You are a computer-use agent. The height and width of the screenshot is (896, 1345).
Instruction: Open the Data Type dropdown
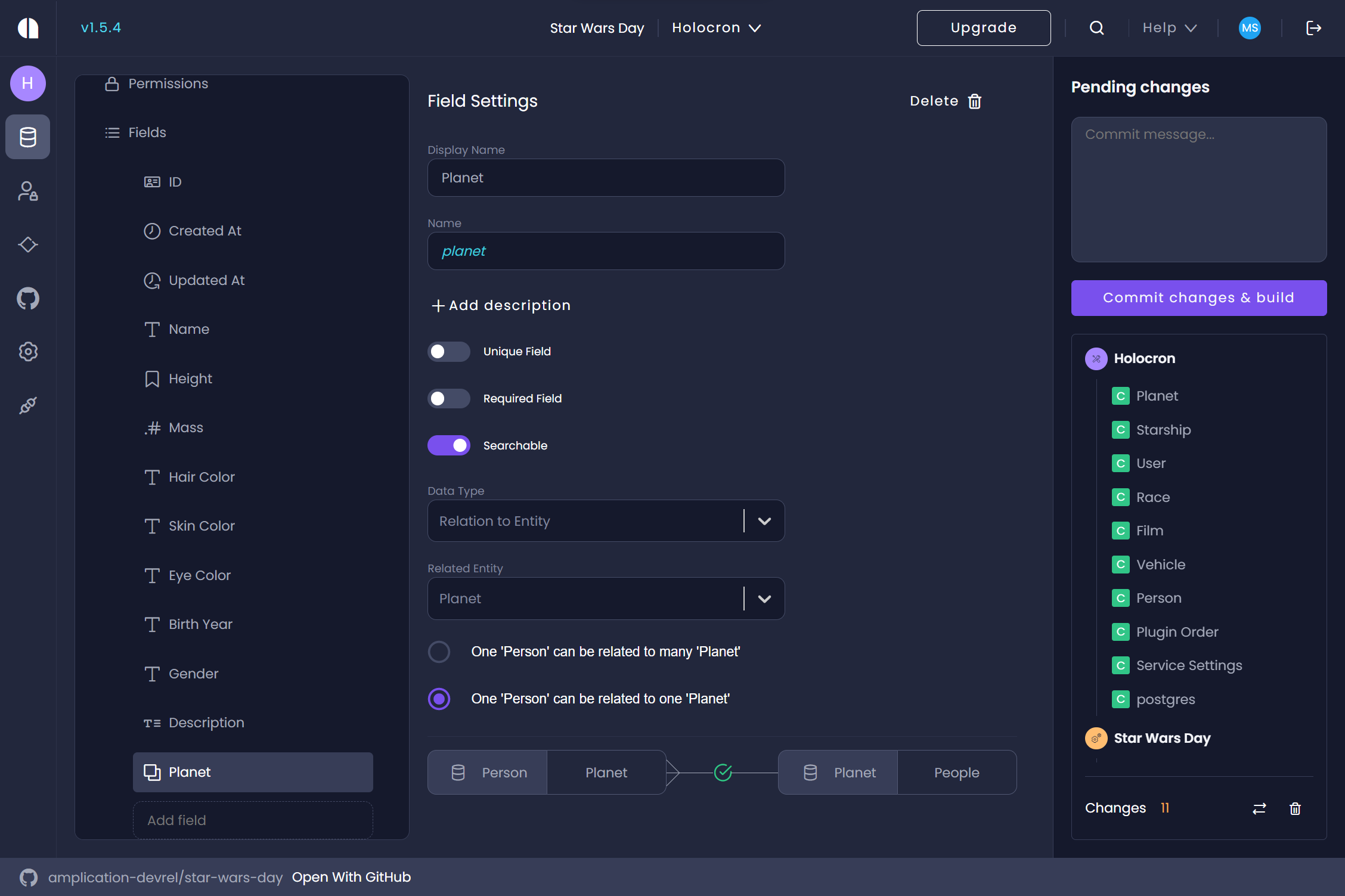click(606, 521)
